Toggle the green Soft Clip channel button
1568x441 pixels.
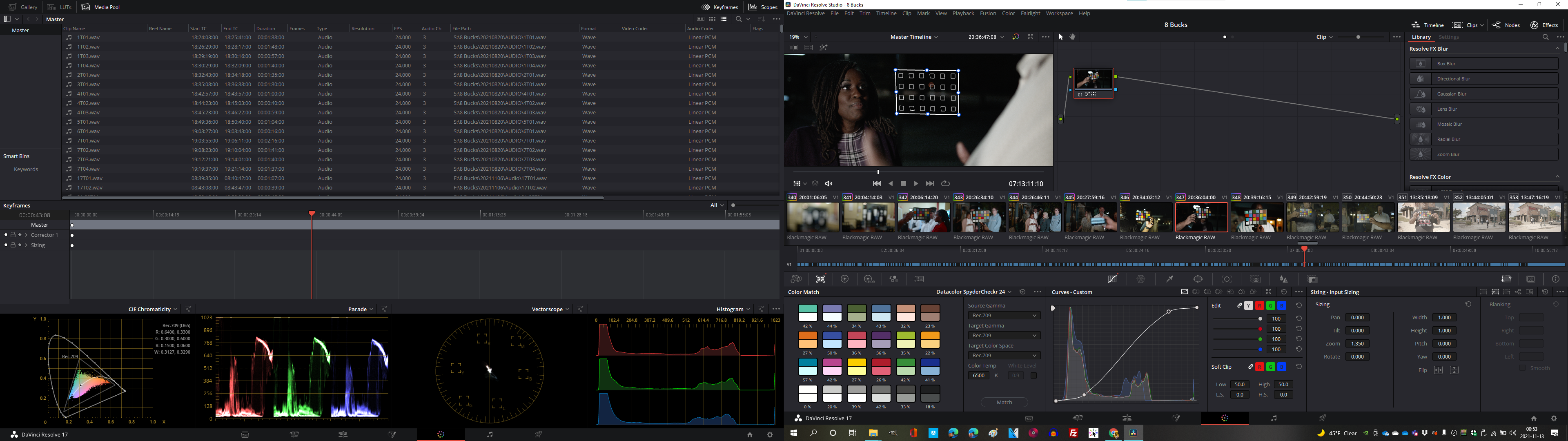point(1270,367)
